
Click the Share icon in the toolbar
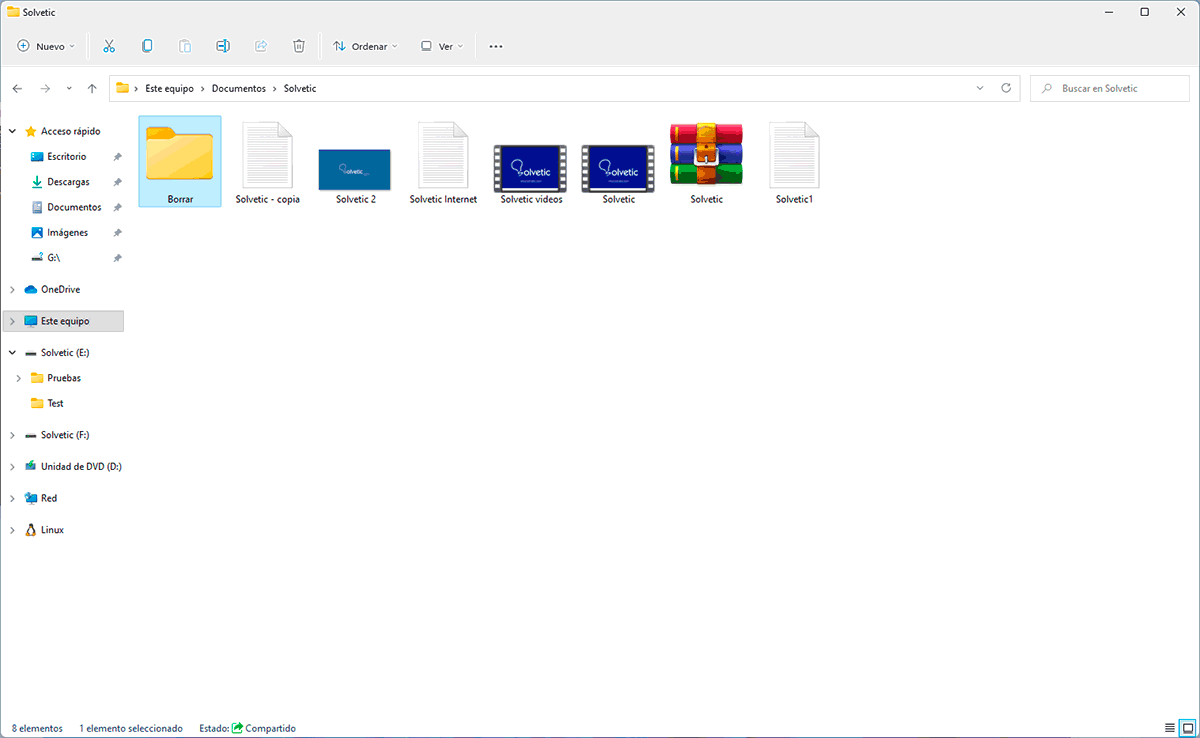click(261, 46)
